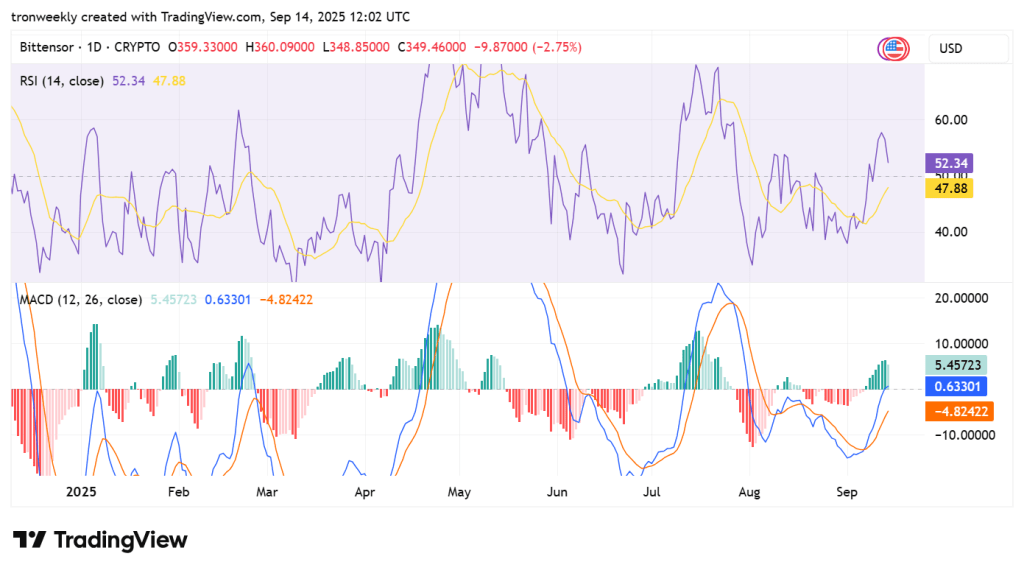Click the yellow RSI average 47.88 legend
1024x573 pixels.
169,81
